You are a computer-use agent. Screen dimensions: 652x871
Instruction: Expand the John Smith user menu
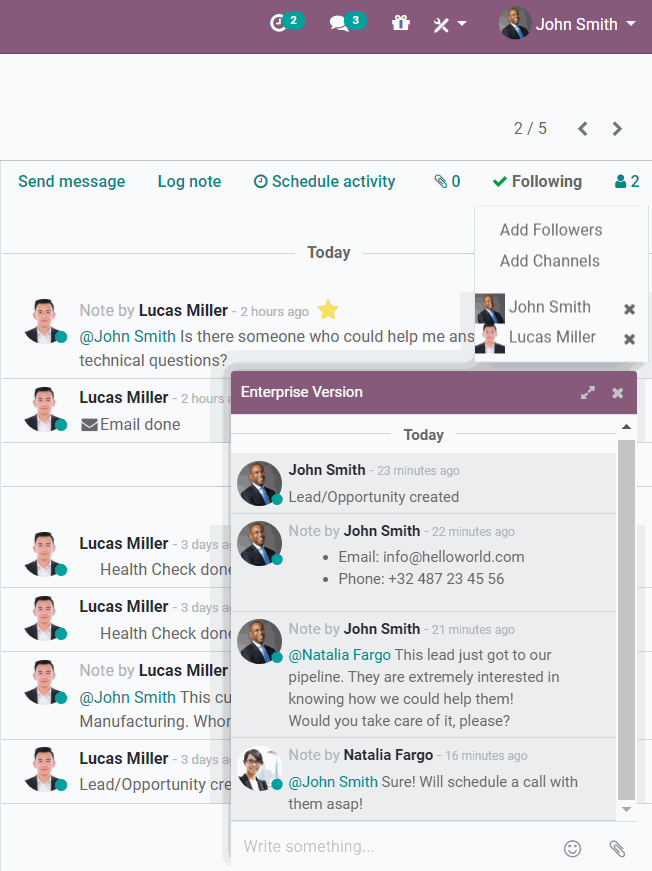click(568, 24)
